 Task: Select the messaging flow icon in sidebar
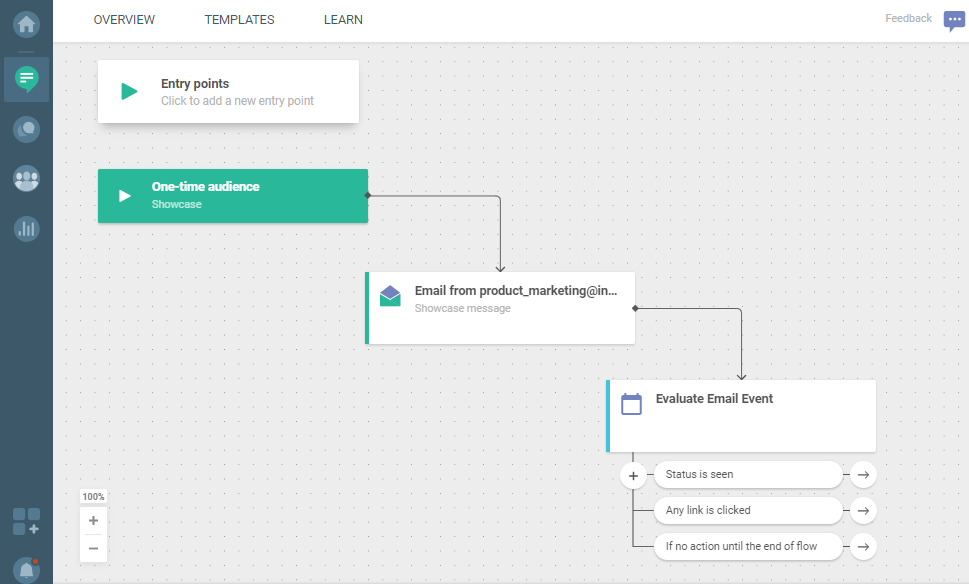26,79
